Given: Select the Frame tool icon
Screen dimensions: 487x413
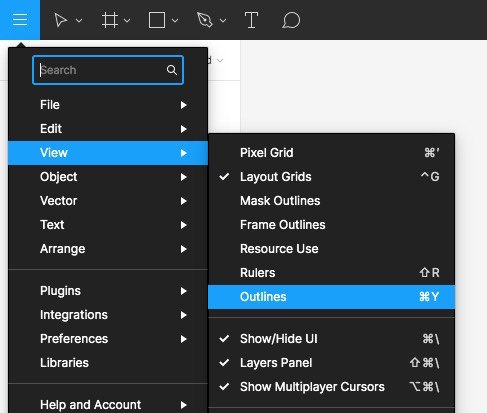Looking at the screenshot, I should coord(110,20).
